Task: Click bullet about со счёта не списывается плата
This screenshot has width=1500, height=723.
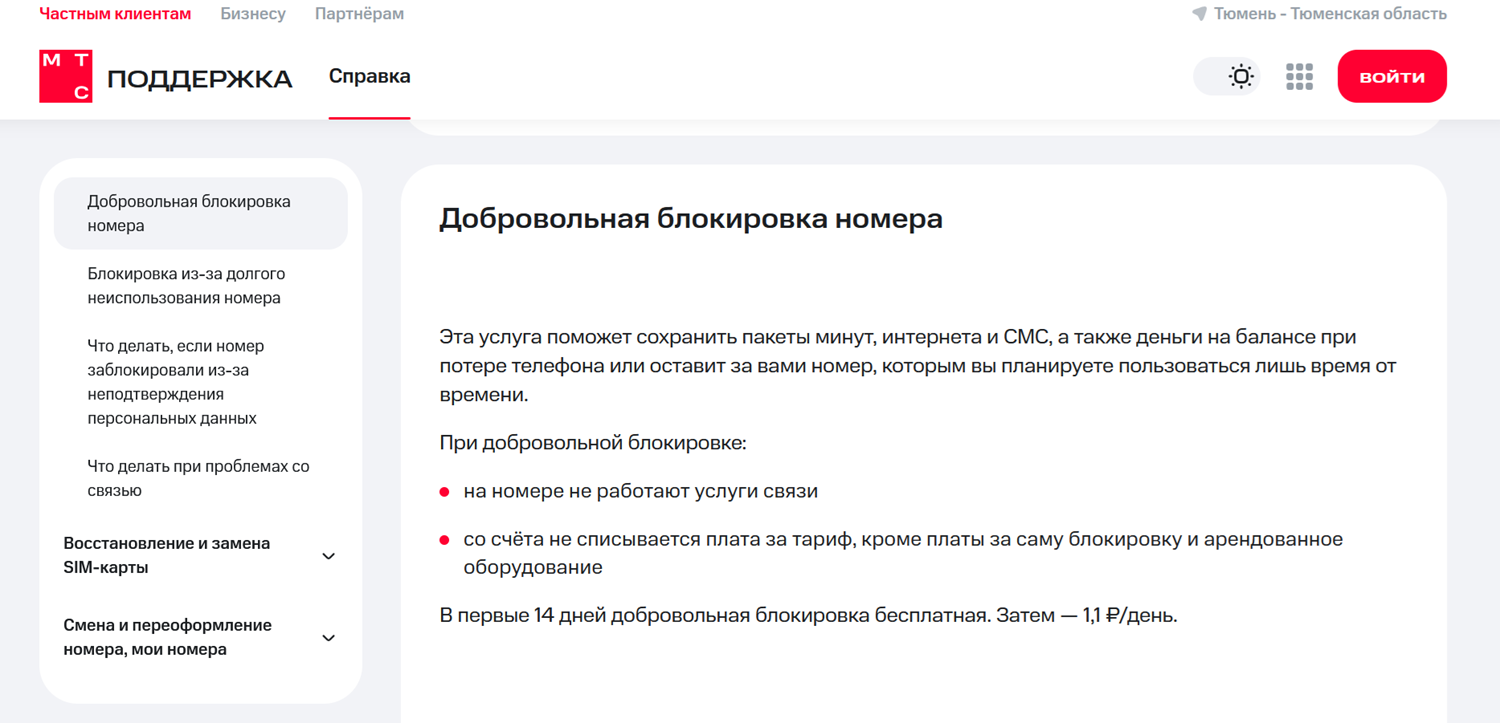Action: pyautogui.click(x=903, y=553)
